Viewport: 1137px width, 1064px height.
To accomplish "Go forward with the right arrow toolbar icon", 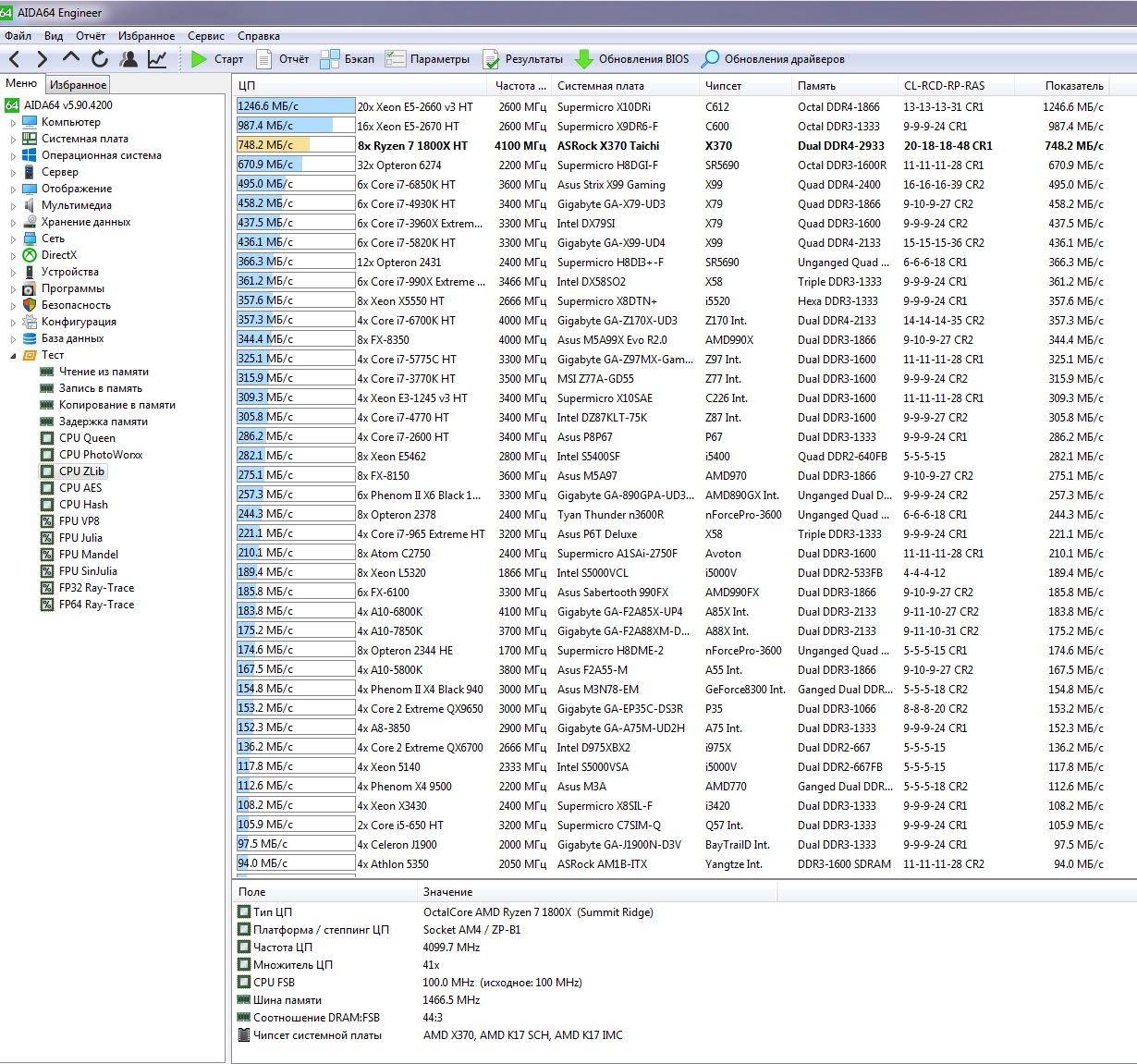I will [42, 59].
